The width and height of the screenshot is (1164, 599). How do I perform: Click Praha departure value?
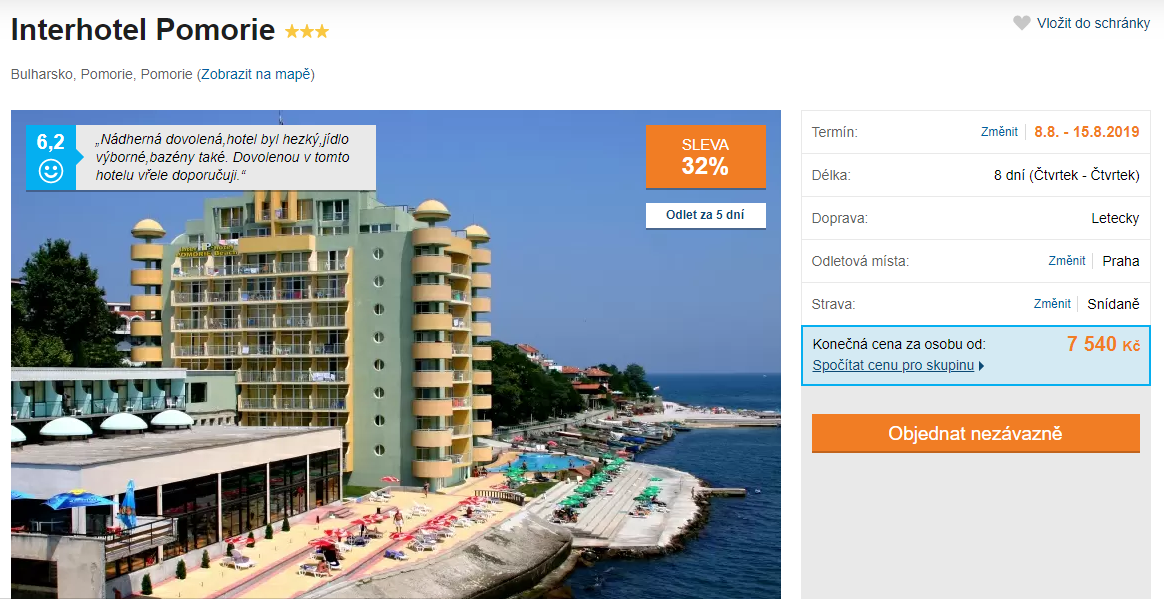click(1120, 261)
